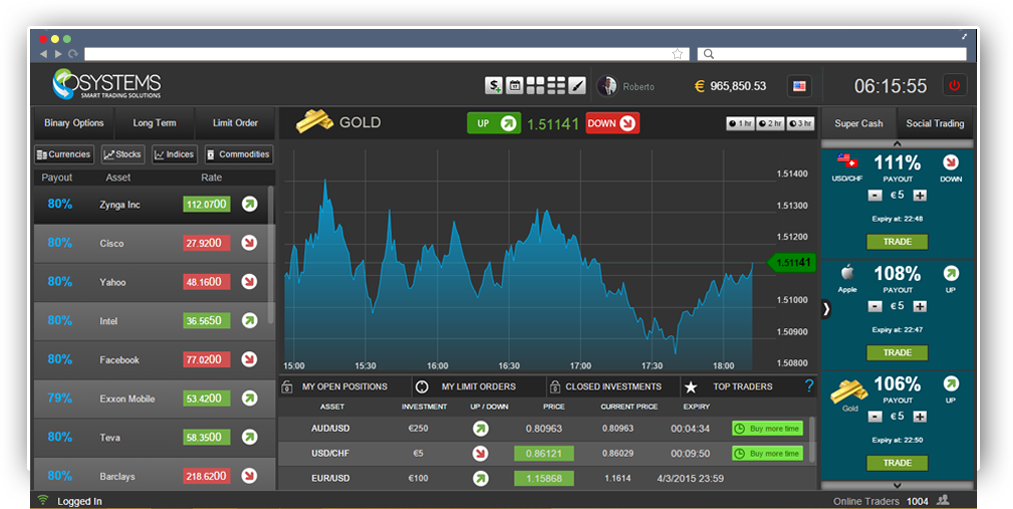Increase USD/CHF investment with plus button
The image size is (1013, 509).
(x=920, y=195)
